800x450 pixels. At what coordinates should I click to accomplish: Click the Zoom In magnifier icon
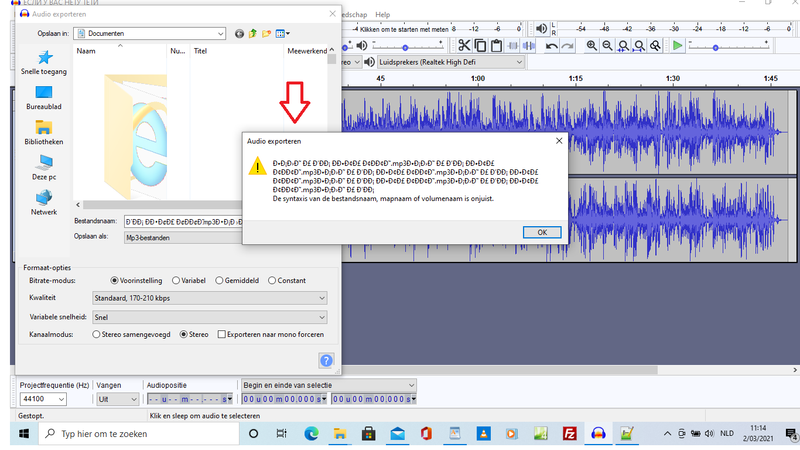pos(592,45)
